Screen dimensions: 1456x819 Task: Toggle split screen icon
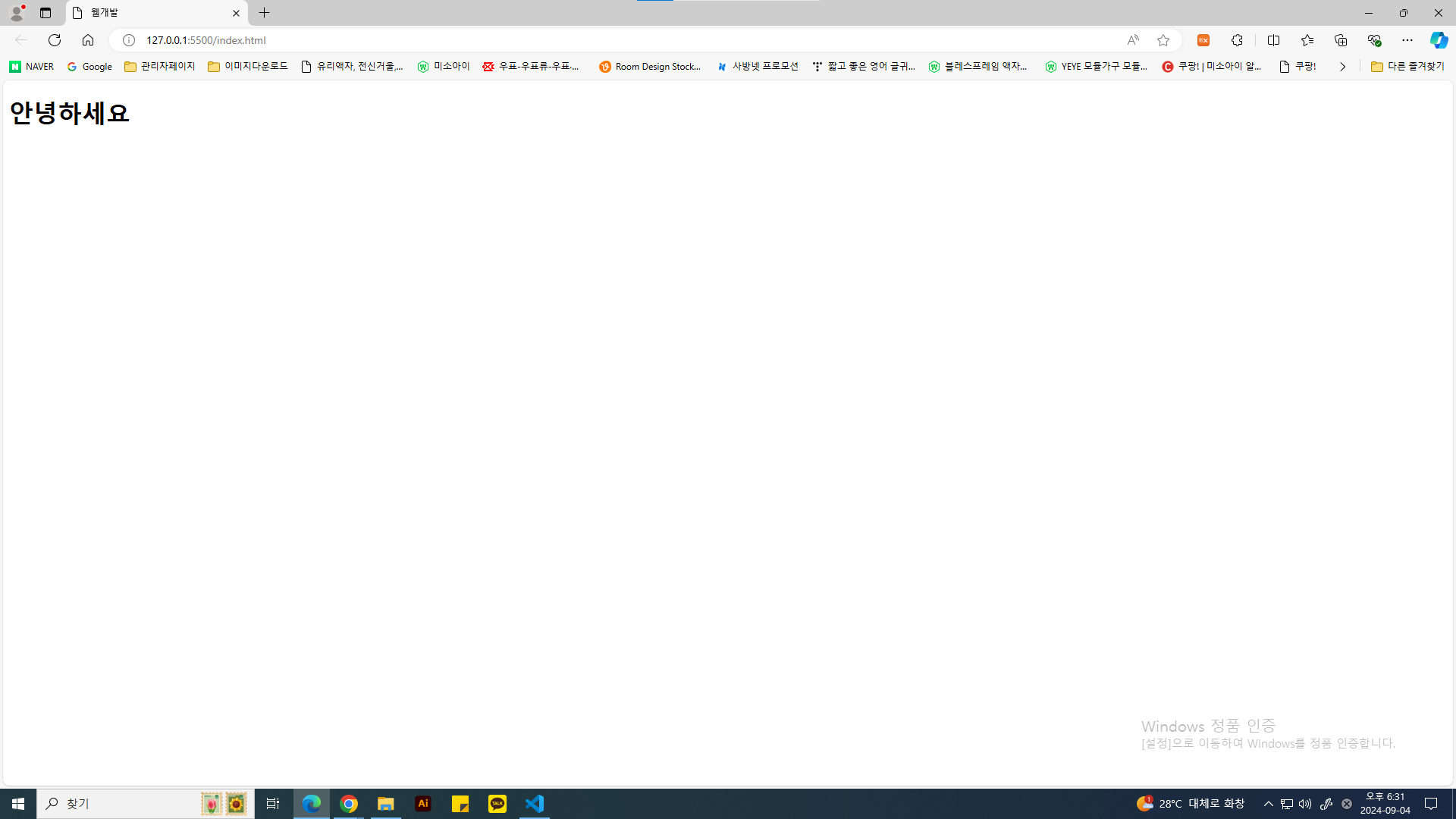pyautogui.click(x=1273, y=40)
